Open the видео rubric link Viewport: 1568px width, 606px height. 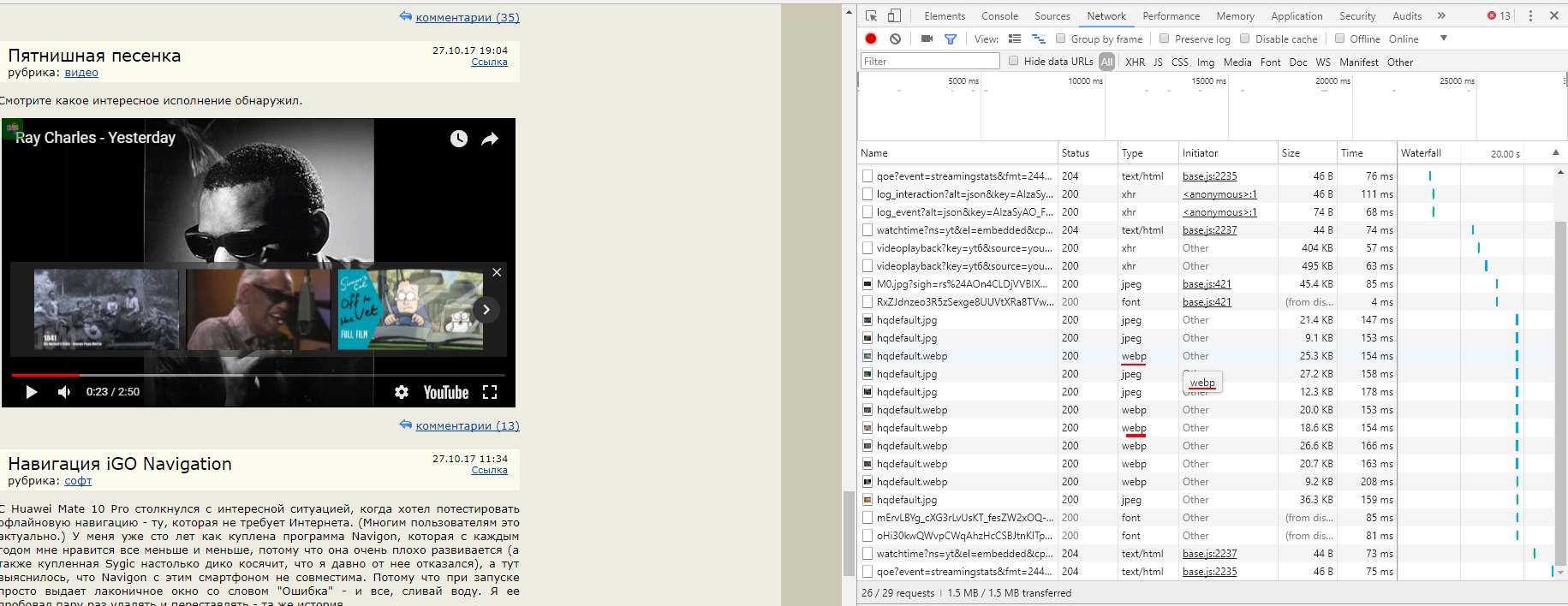(81, 73)
